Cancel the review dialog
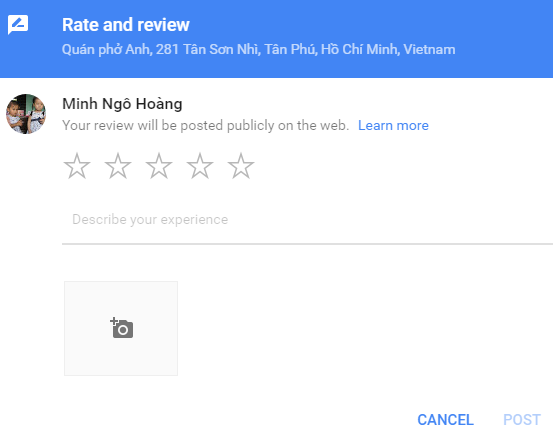This screenshot has width=553, height=436. 445,420
